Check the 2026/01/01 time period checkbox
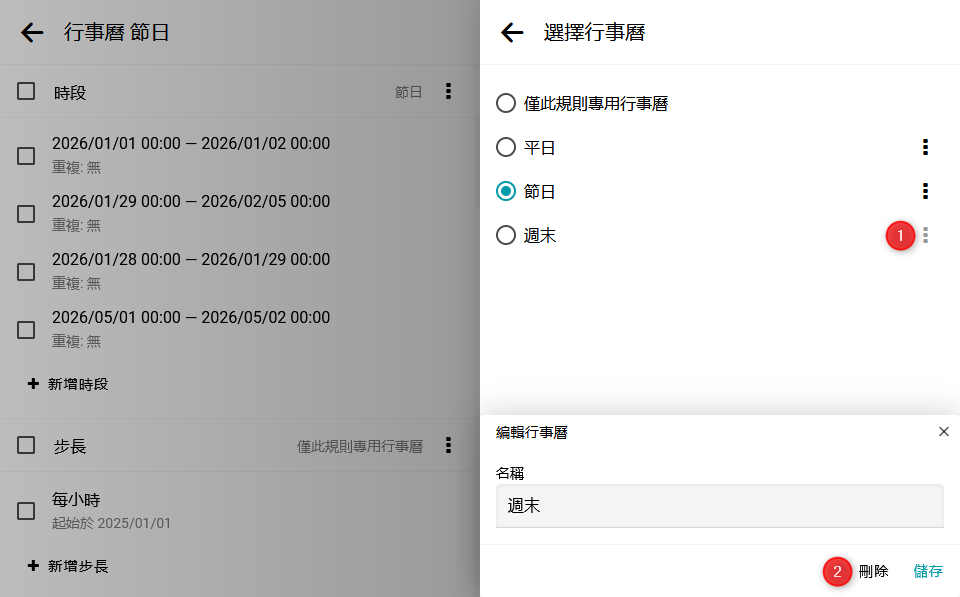 click(x=27, y=155)
